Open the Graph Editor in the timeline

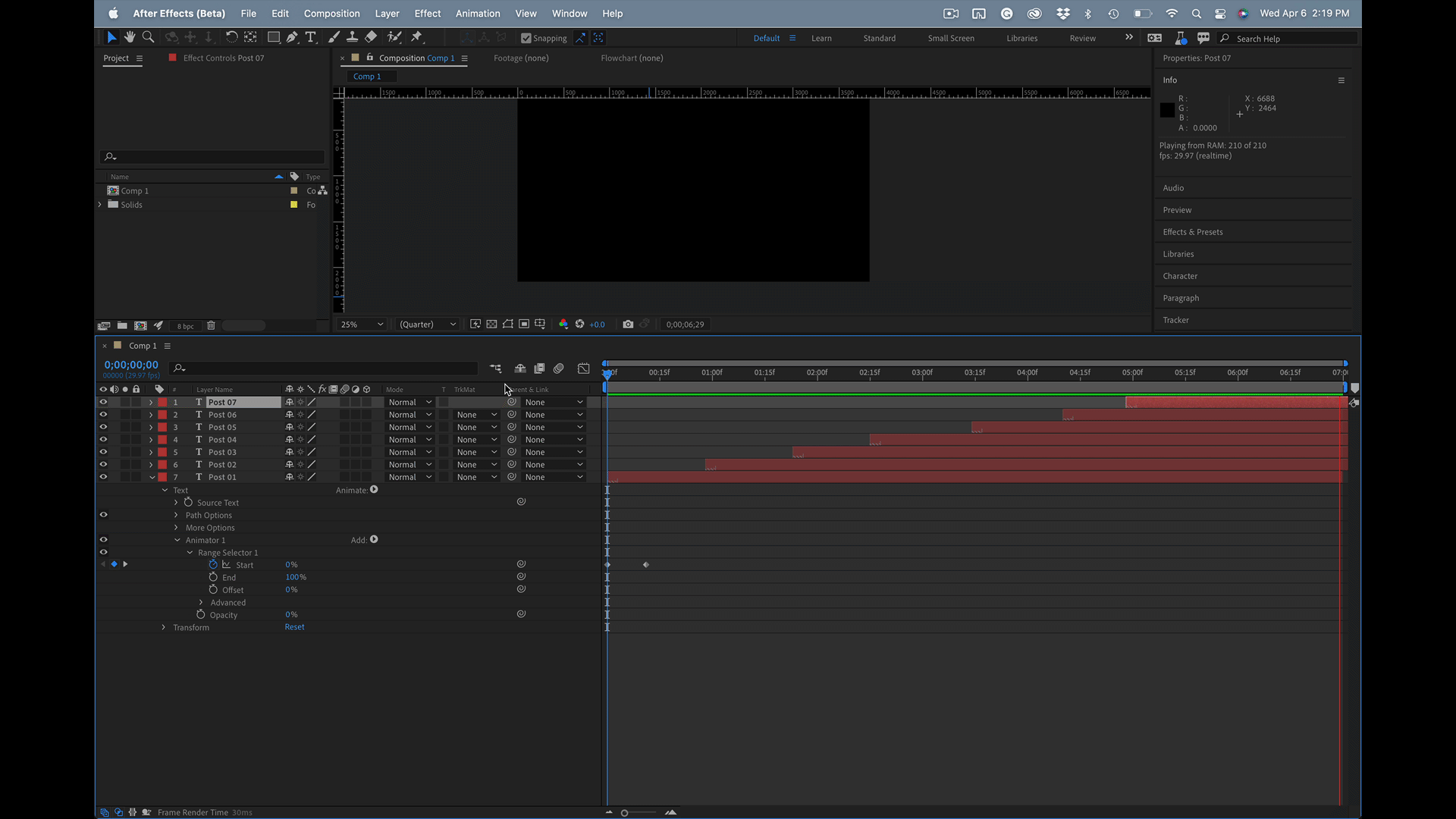(583, 369)
